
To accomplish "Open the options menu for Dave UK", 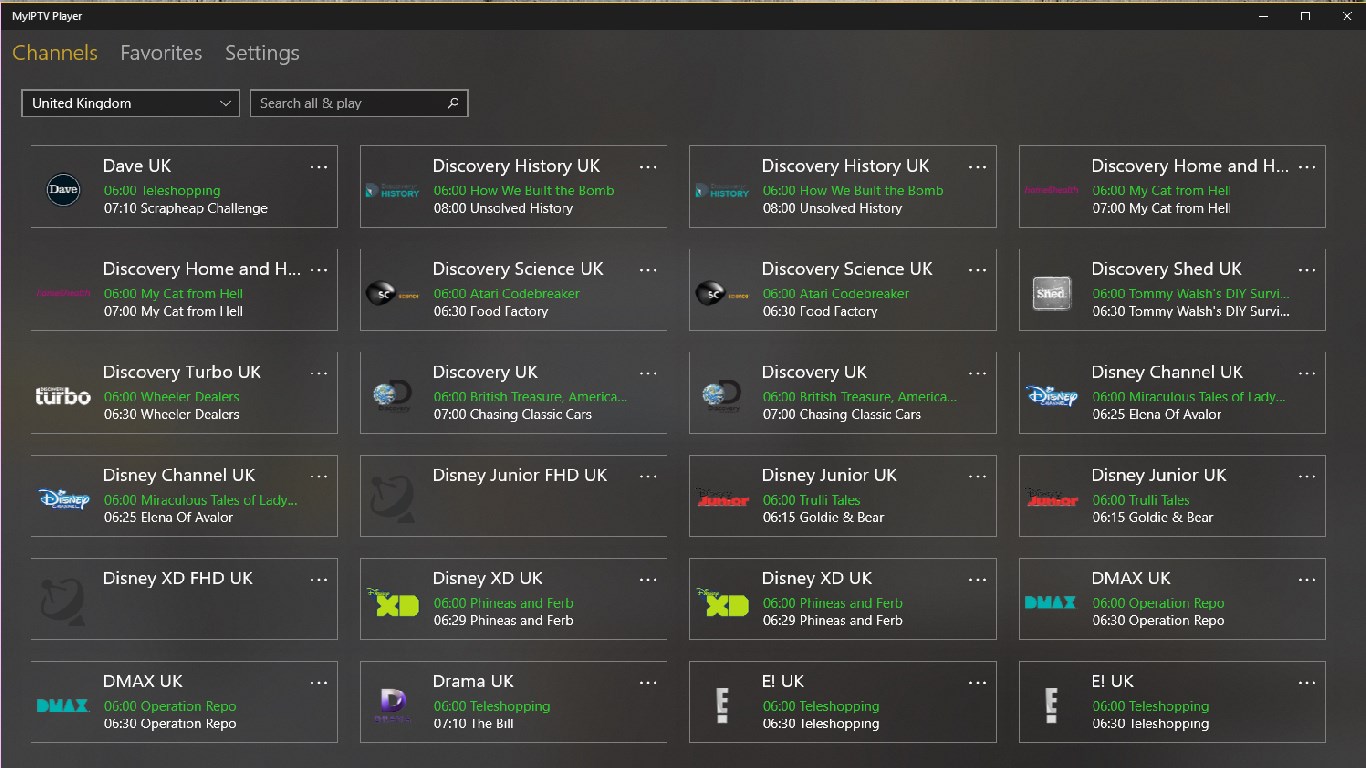I will coord(318,166).
